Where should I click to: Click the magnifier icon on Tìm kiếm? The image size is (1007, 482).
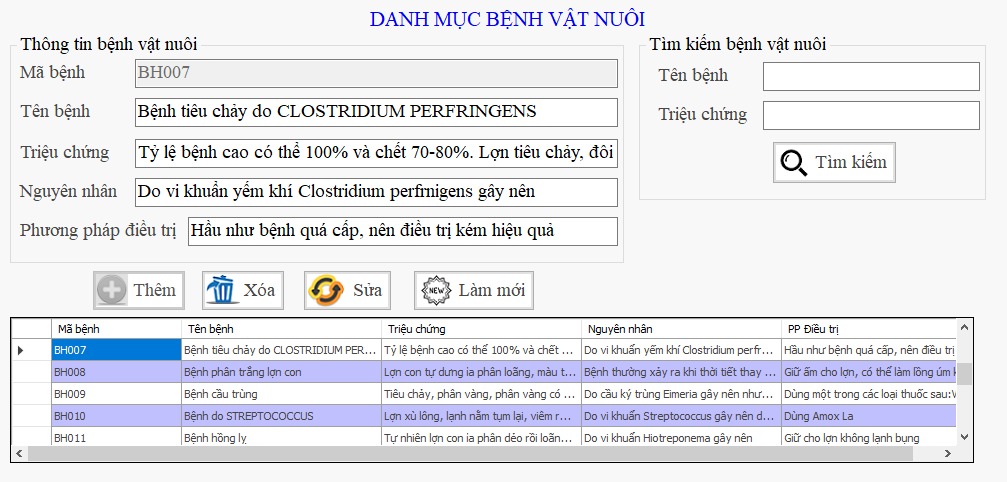click(793, 162)
